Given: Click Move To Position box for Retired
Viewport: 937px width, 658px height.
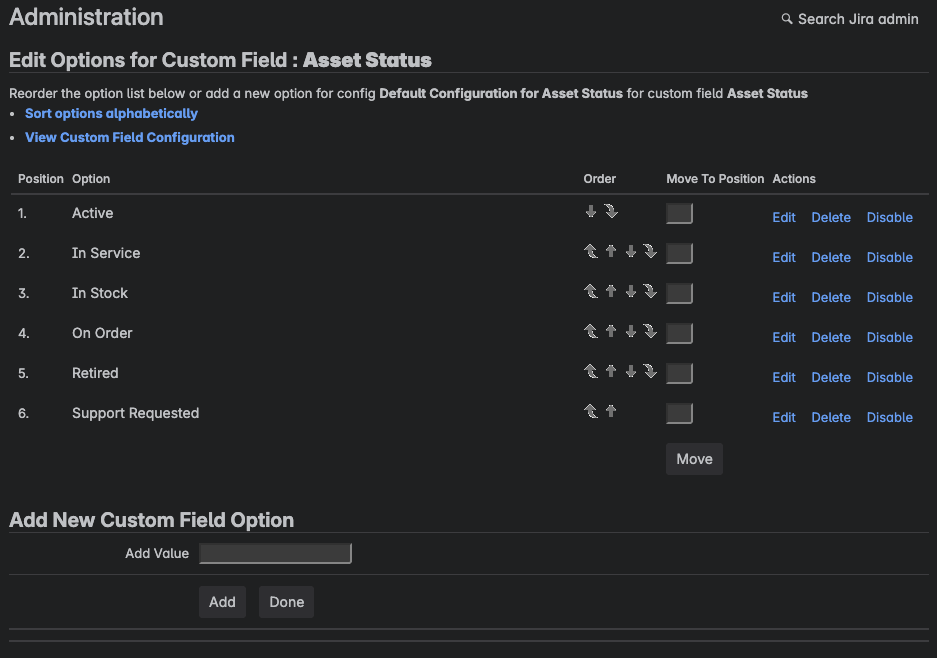Looking at the screenshot, I should (x=680, y=373).
